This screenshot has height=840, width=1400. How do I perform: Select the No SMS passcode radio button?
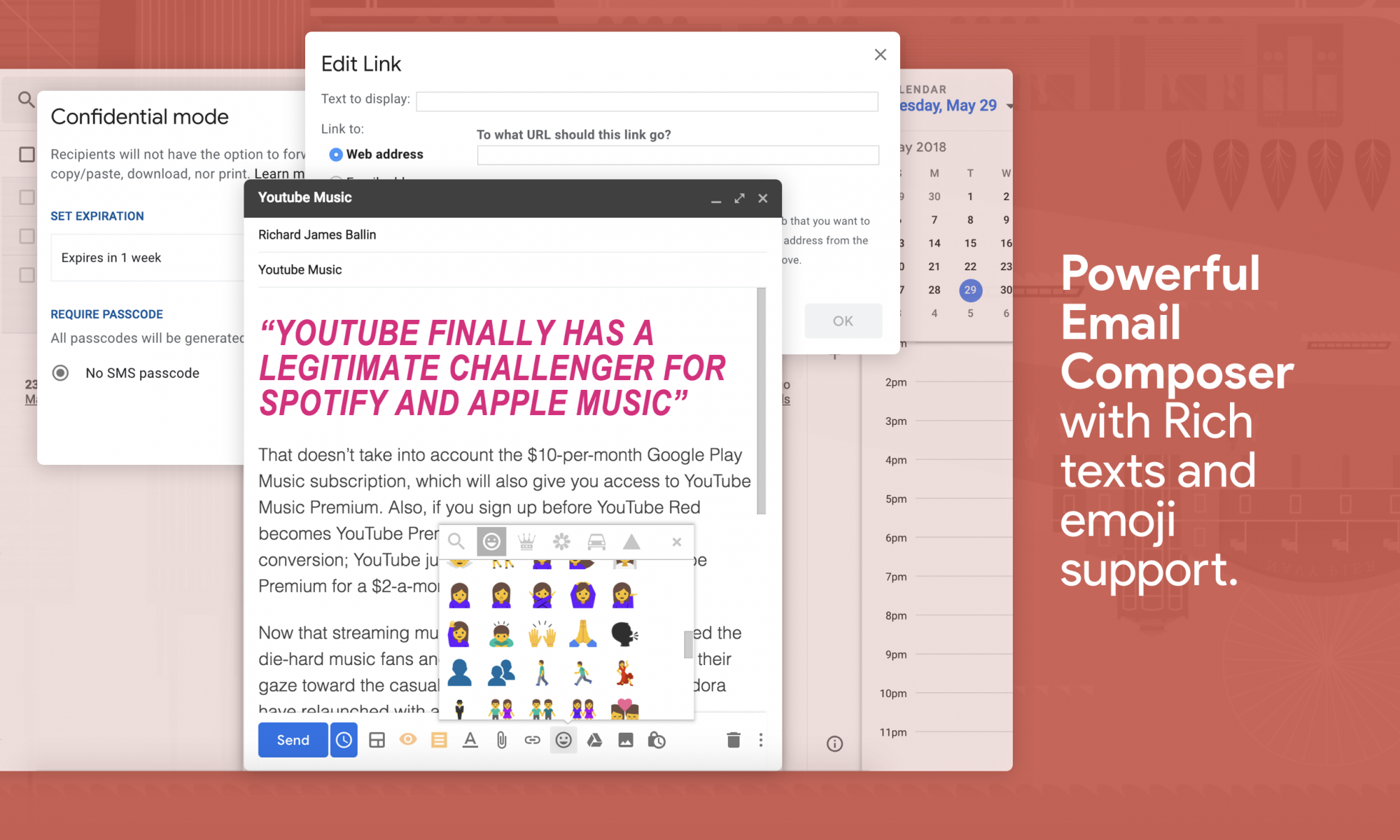click(61, 373)
